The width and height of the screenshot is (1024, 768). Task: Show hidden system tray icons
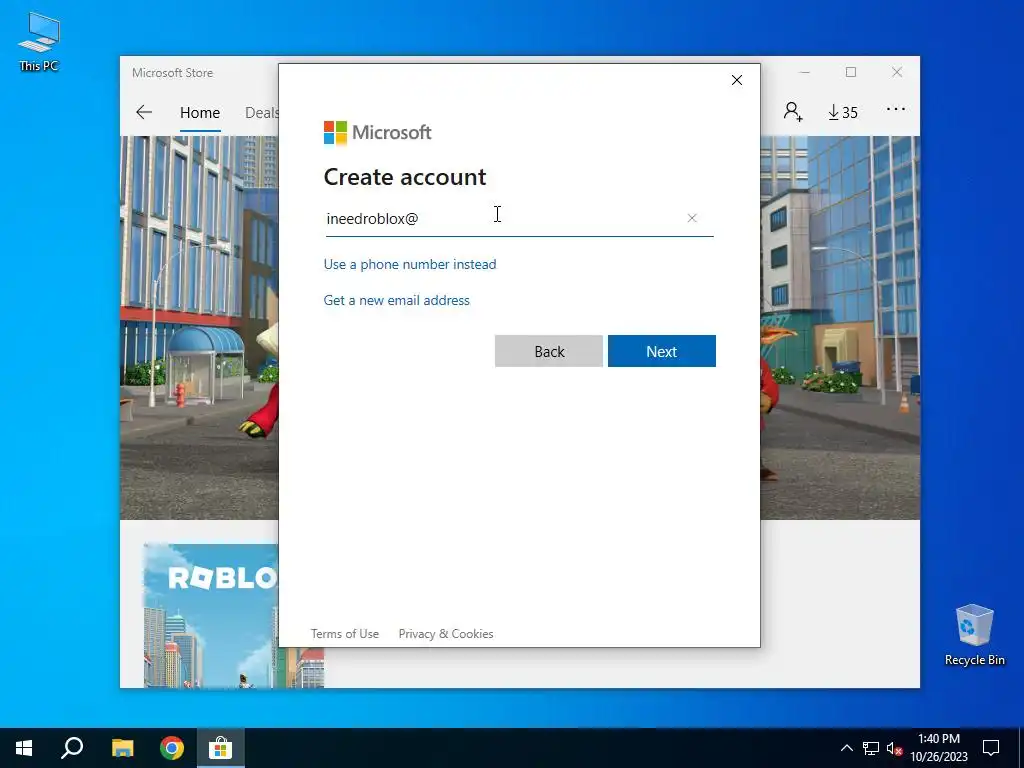click(x=846, y=748)
